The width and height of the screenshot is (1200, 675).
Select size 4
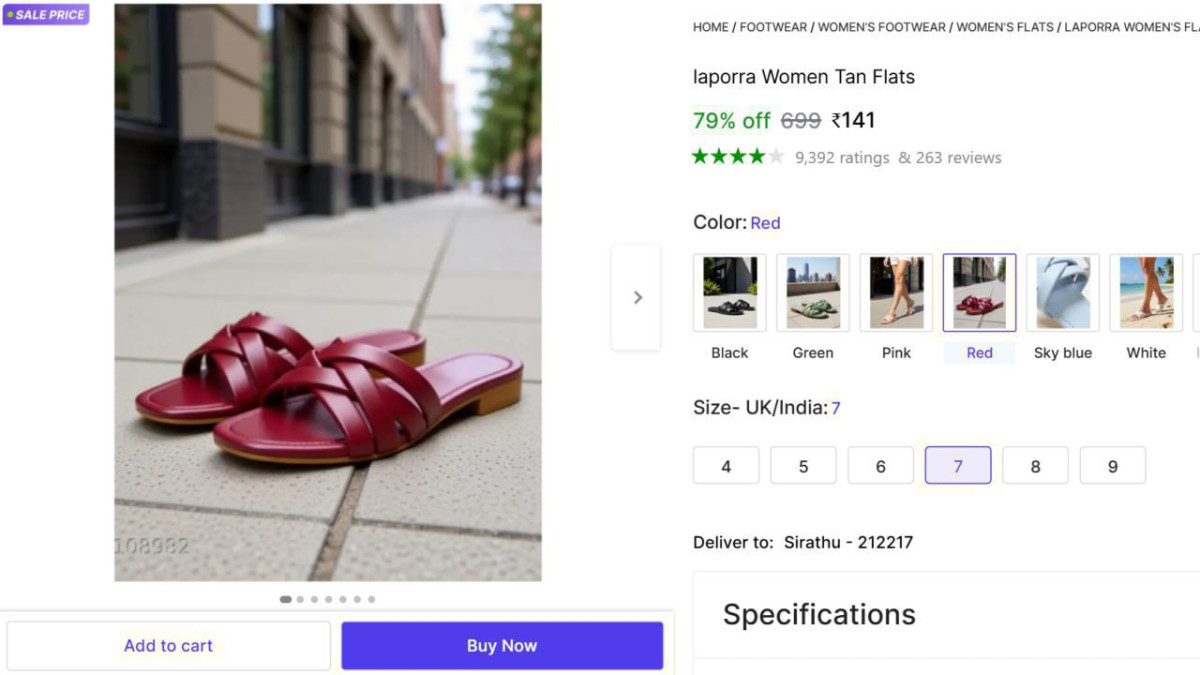pos(726,466)
